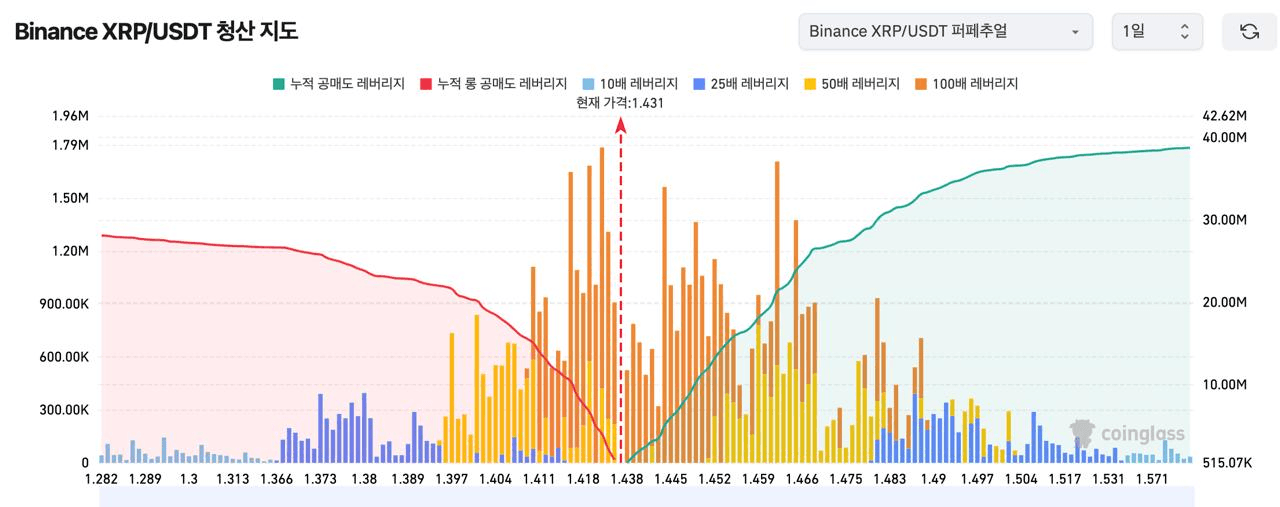Click the dropdown arrow in pair selector
The width and height of the screenshot is (1280, 507).
click(1075, 32)
